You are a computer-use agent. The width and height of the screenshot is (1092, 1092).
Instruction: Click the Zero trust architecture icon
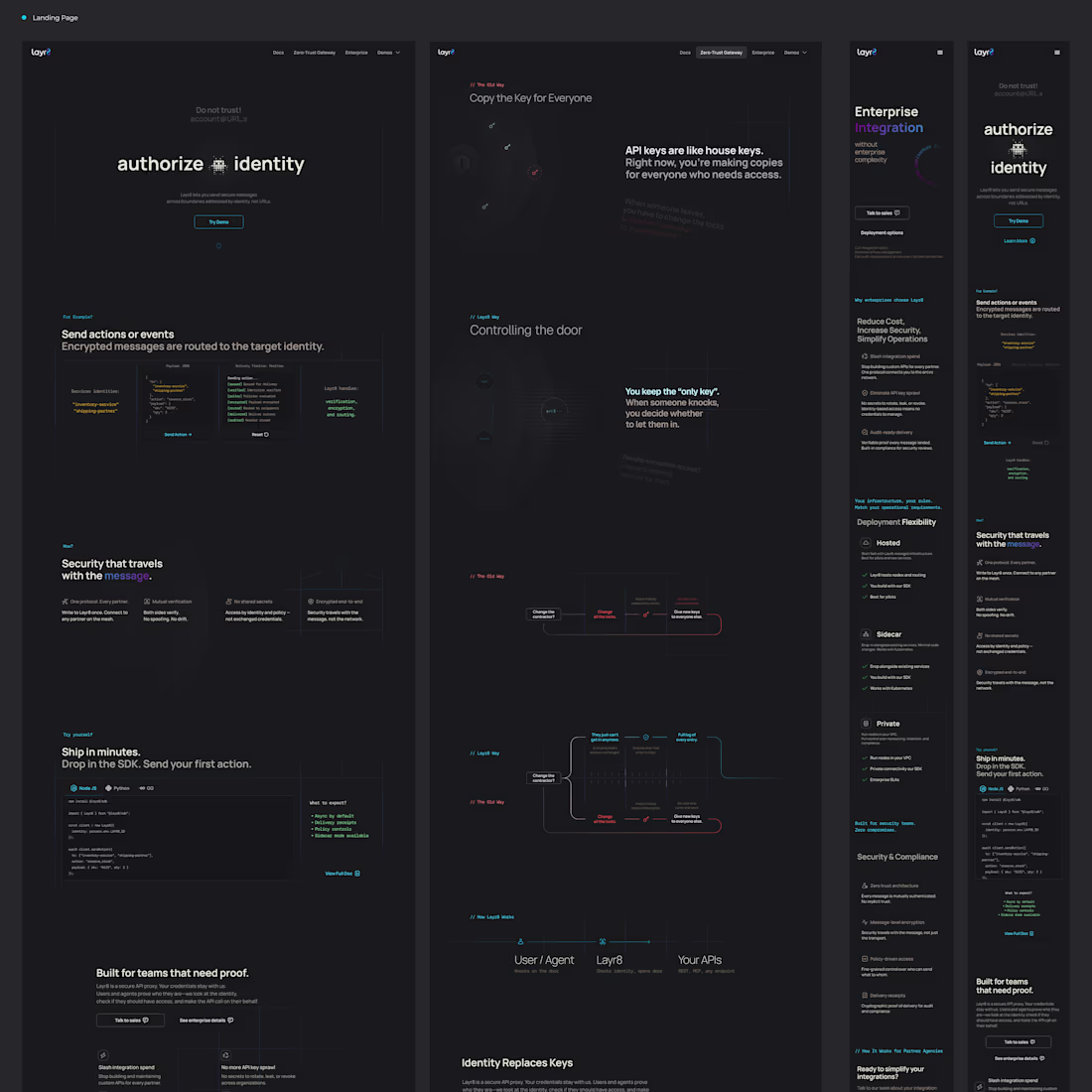[865, 886]
